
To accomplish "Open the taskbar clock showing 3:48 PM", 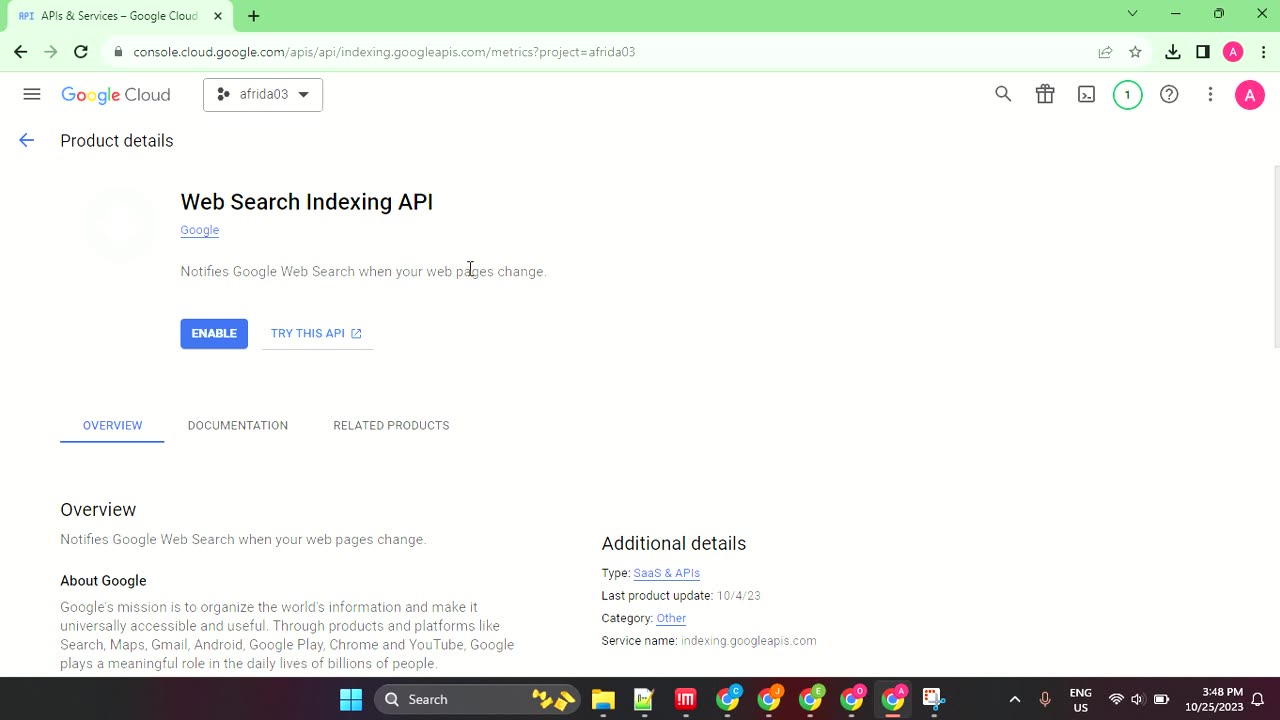I will click(x=1214, y=699).
